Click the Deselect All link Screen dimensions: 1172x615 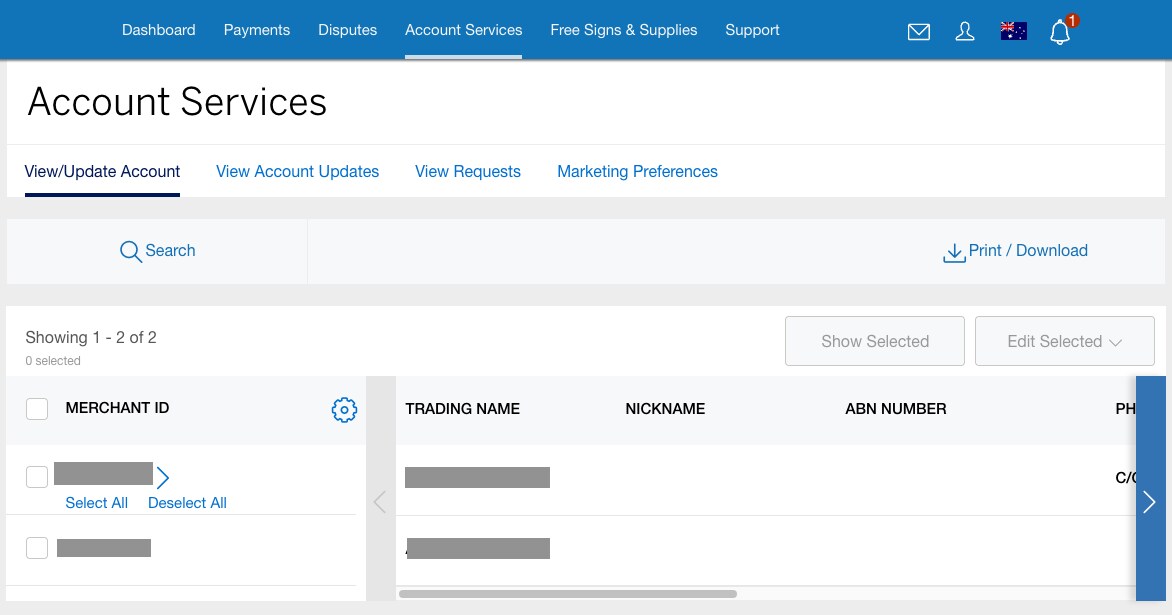click(187, 503)
